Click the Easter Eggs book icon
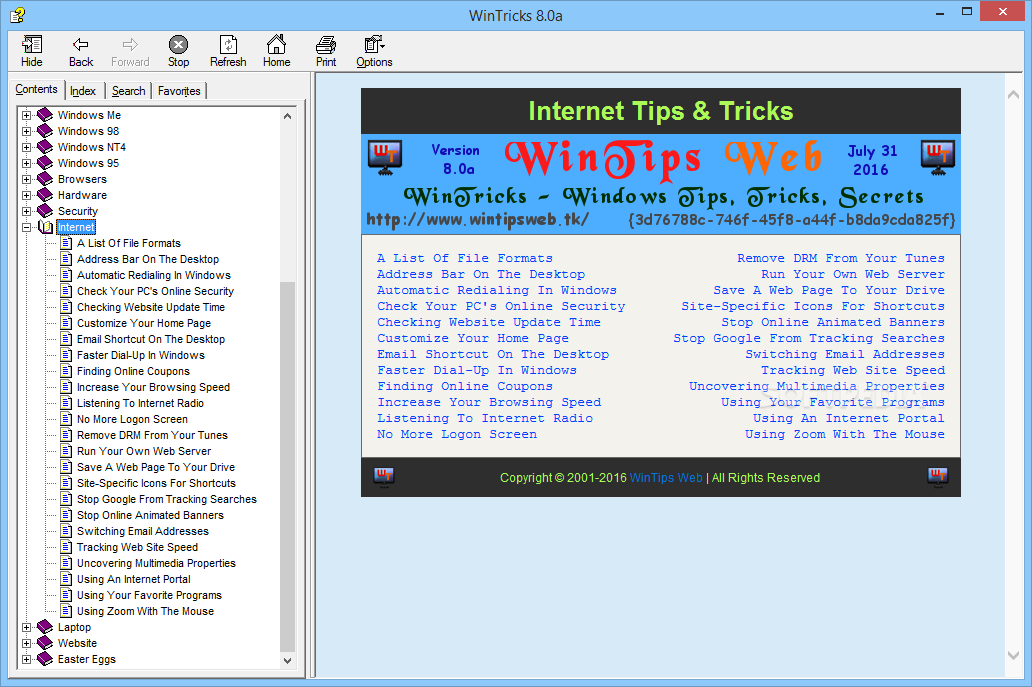 (45, 659)
